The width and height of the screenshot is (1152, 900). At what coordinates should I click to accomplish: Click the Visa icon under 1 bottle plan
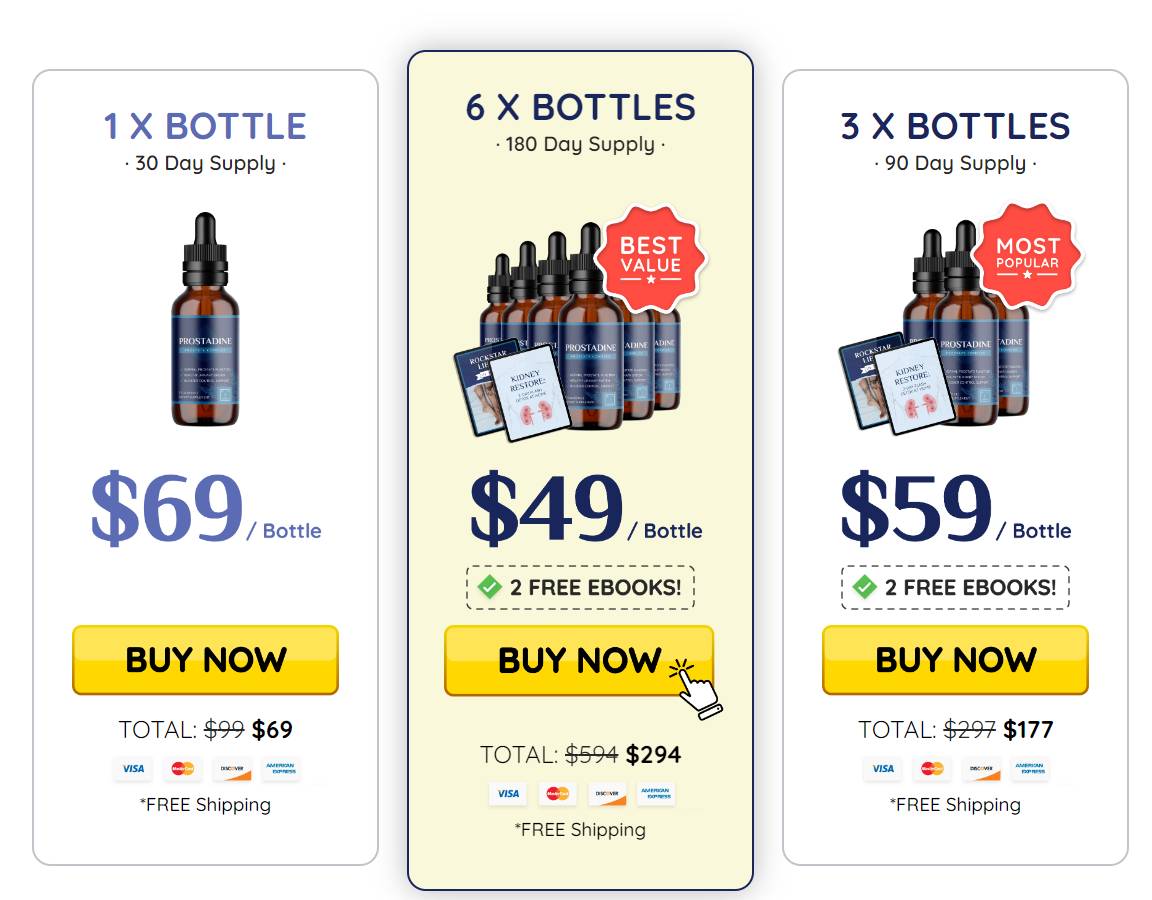(132, 769)
